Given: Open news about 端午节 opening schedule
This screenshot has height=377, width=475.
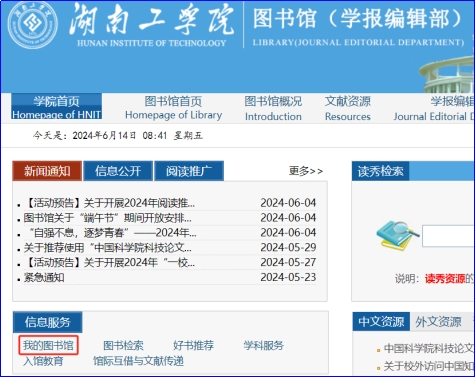Looking at the screenshot, I should point(107,218).
